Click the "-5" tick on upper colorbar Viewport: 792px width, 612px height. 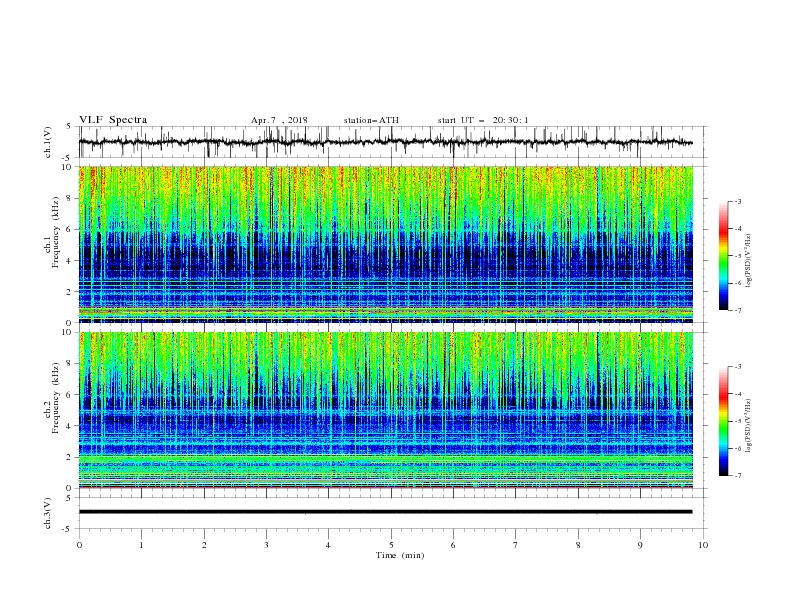pos(737,256)
